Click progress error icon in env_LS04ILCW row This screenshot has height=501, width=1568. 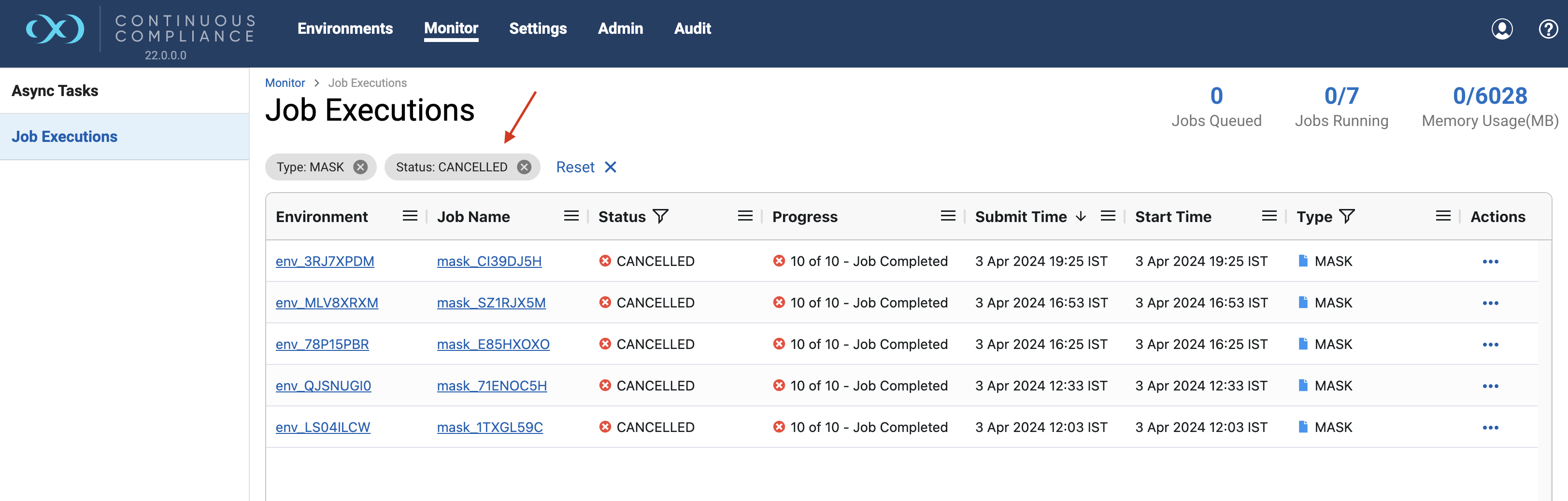coord(779,427)
